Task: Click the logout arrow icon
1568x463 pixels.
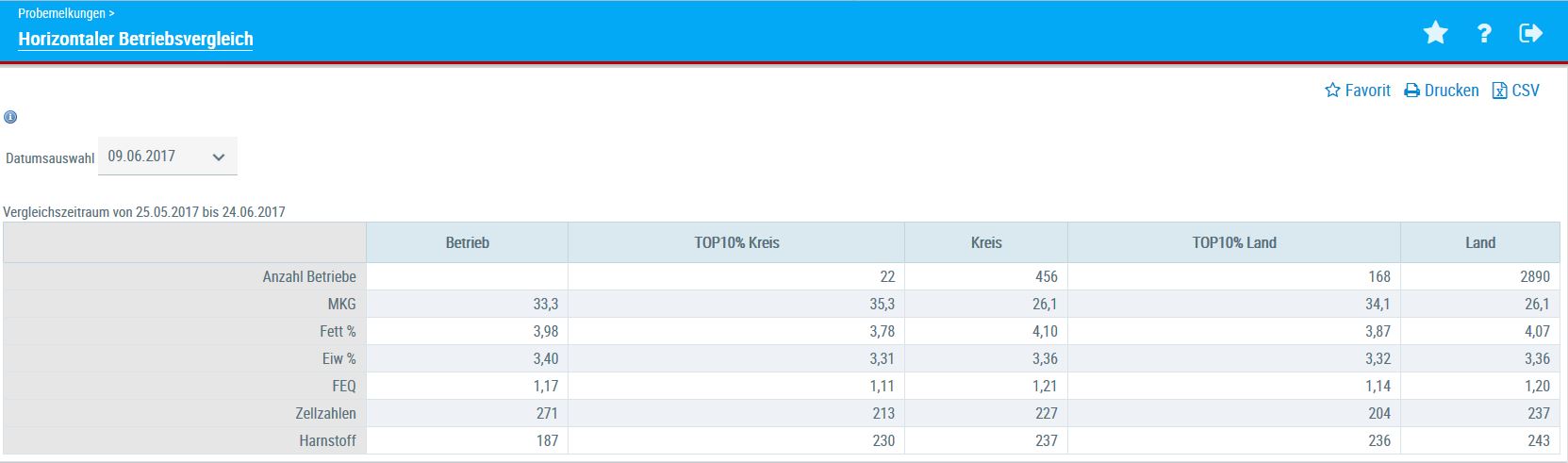Action: pos(1530,34)
